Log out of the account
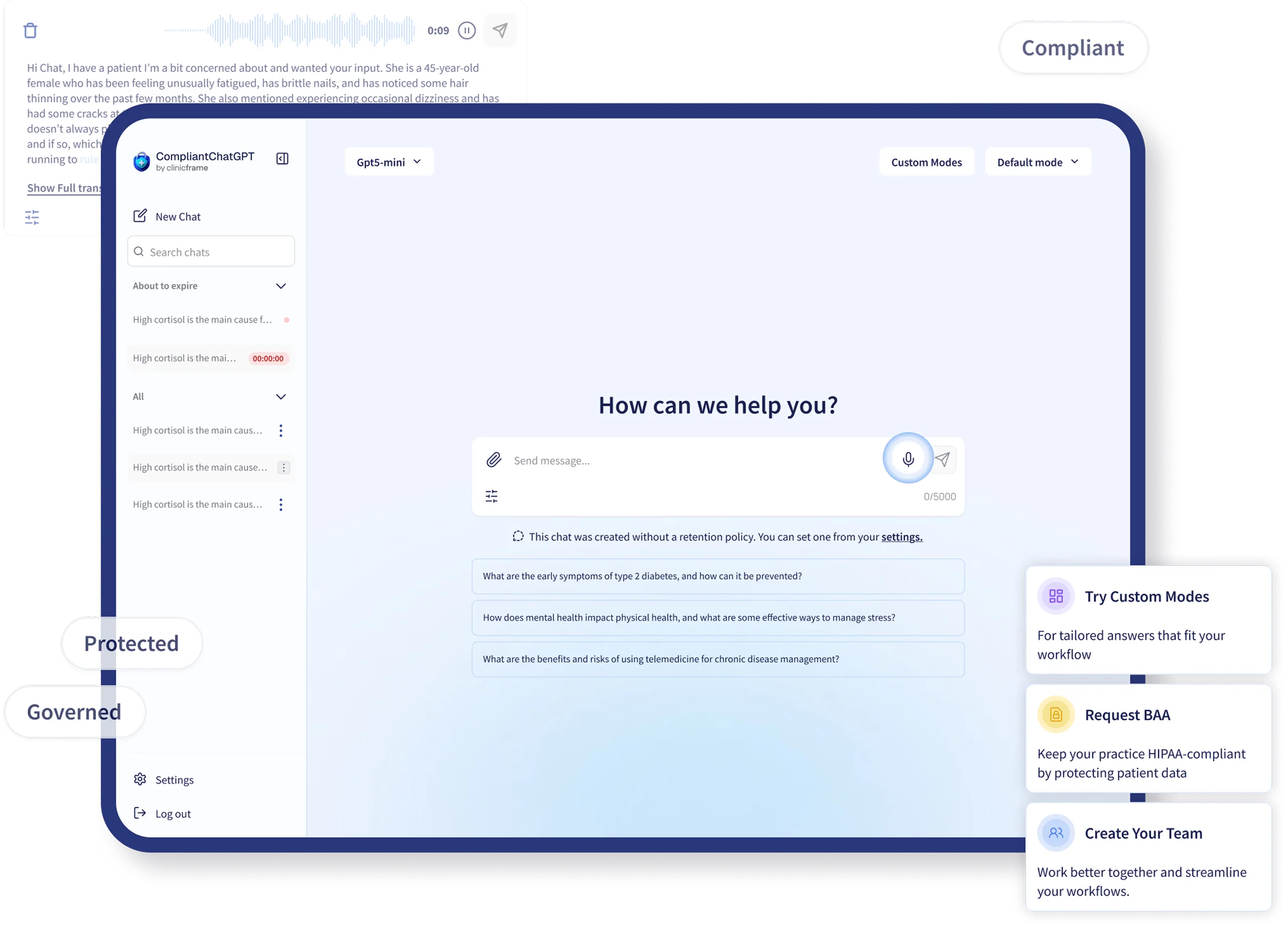The height and width of the screenshot is (927, 1288). (163, 813)
